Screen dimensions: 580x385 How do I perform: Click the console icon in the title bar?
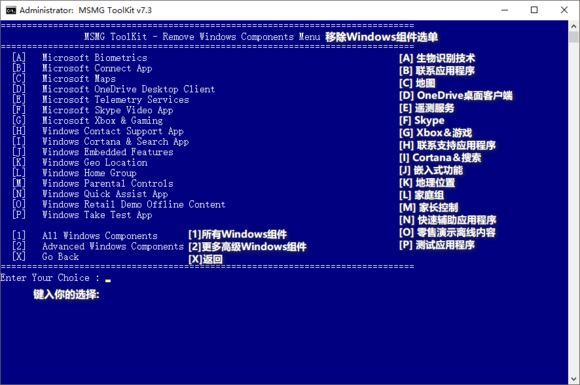coord(11,10)
